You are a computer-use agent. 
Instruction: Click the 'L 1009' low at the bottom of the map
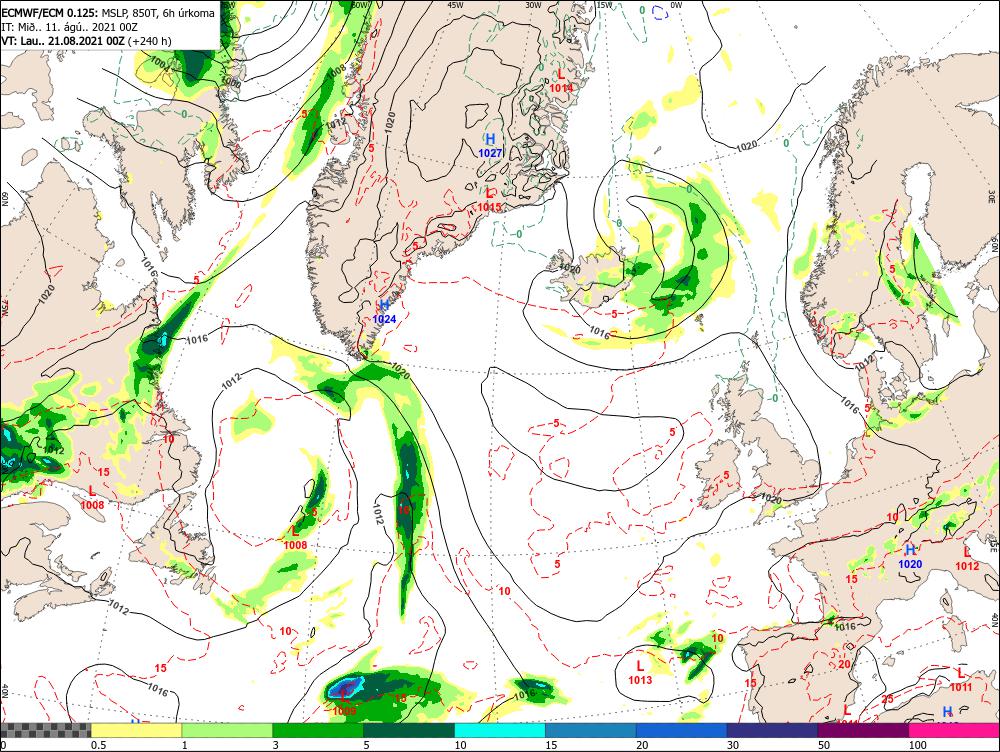[344, 704]
